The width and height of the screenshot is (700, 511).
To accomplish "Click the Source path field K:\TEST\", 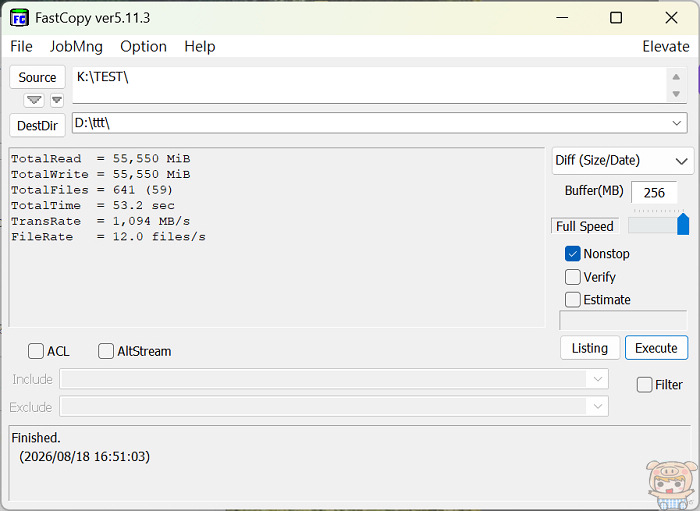I will (x=370, y=85).
